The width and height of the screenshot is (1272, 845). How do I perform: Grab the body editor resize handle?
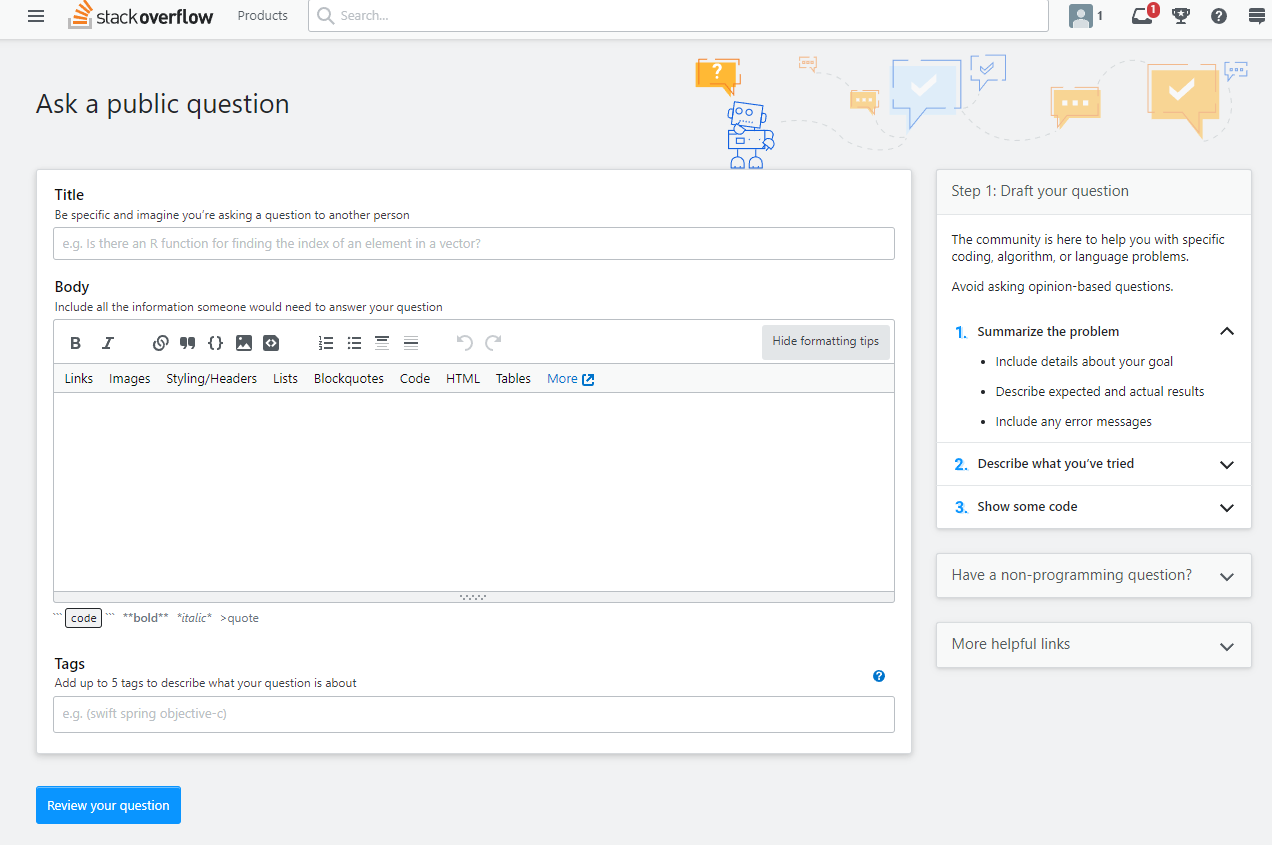[474, 597]
